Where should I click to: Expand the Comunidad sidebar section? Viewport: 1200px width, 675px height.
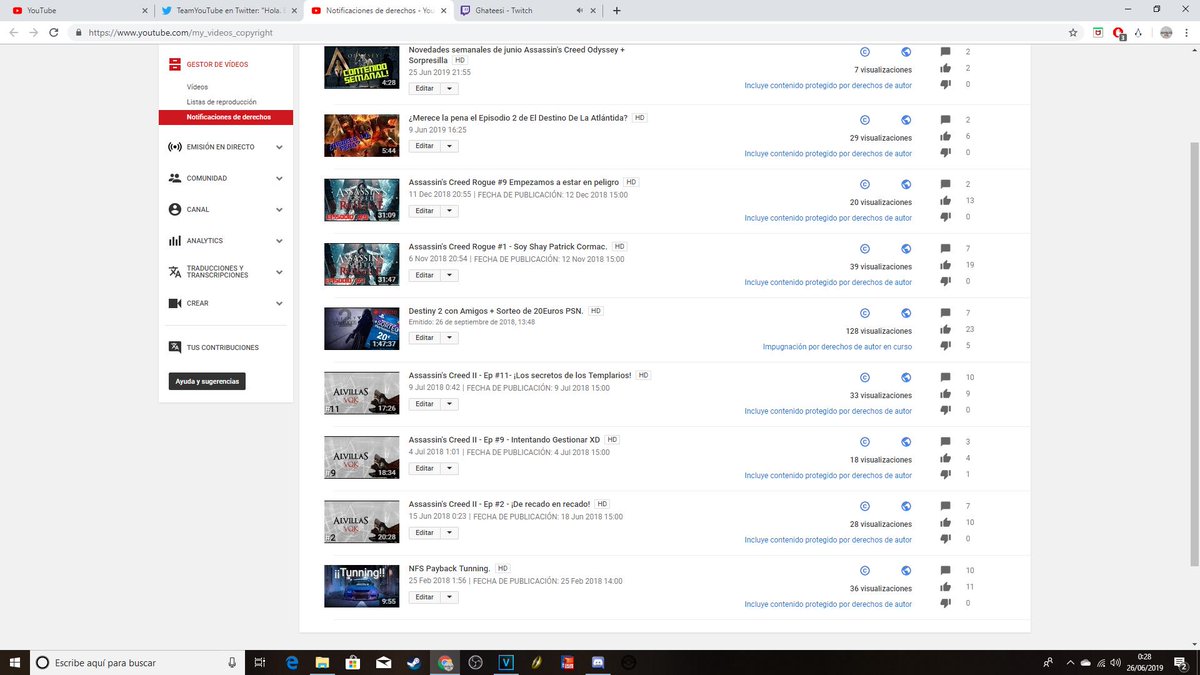pyautogui.click(x=279, y=178)
